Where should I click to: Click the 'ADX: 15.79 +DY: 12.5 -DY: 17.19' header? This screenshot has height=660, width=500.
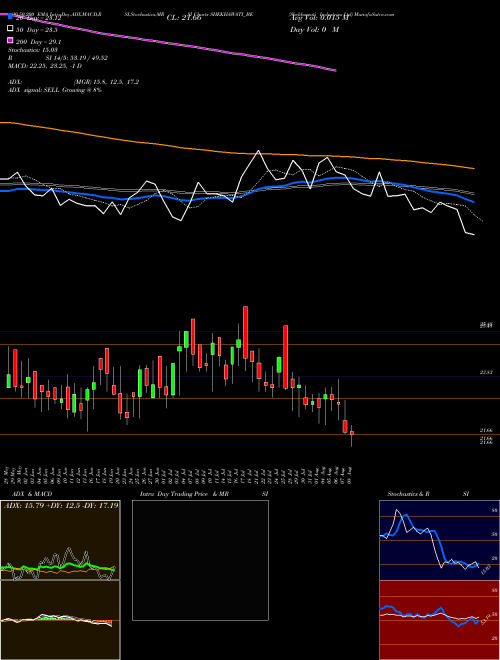[61, 505]
